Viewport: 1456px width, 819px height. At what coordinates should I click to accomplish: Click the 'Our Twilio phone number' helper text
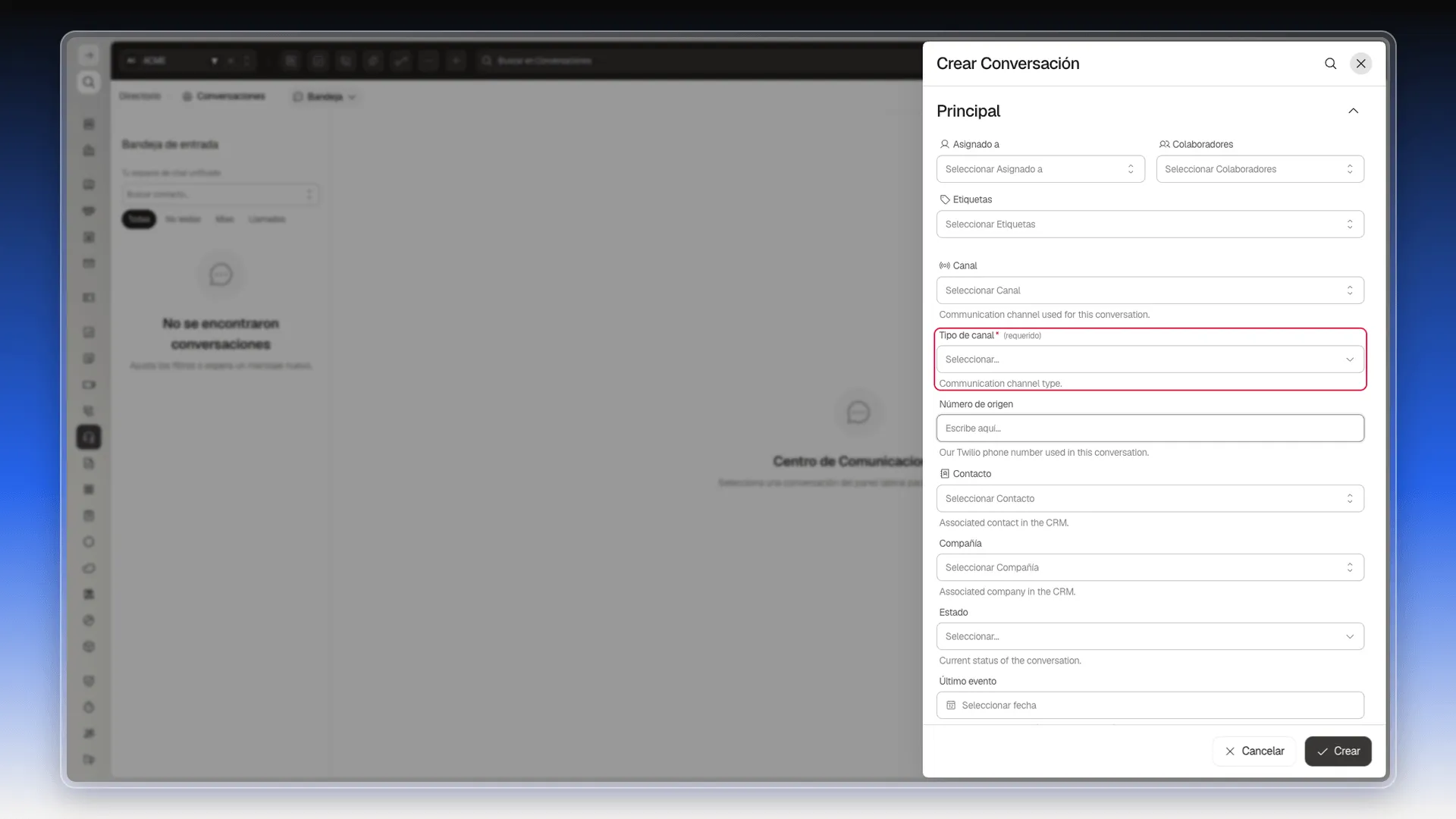(1043, 453)
